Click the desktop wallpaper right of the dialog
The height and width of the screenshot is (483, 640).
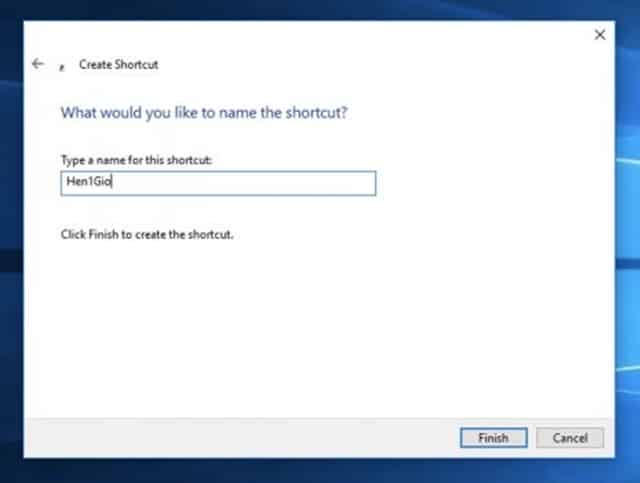click(x=628, y=300)
